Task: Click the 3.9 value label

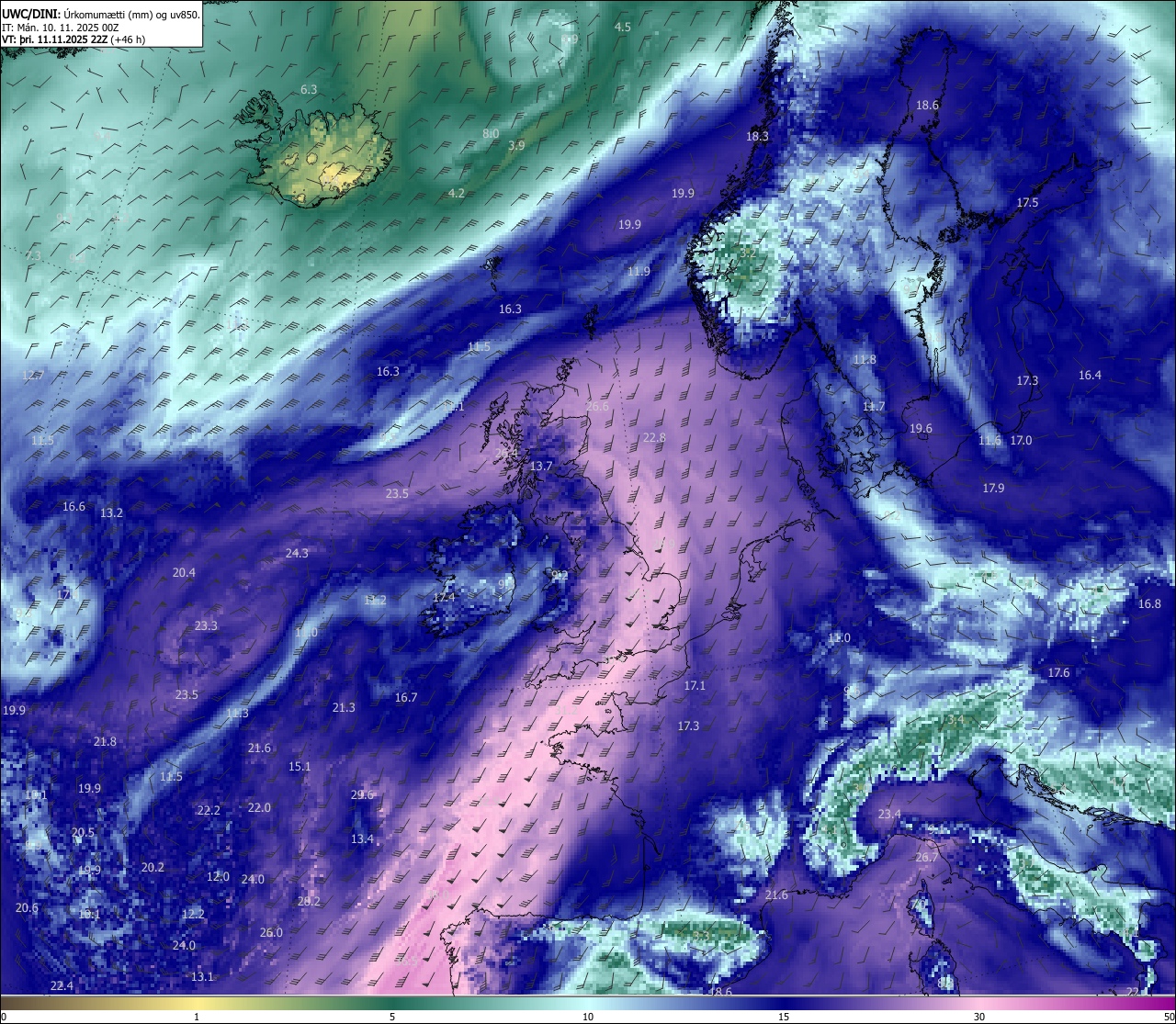Action: click(516, 145)
